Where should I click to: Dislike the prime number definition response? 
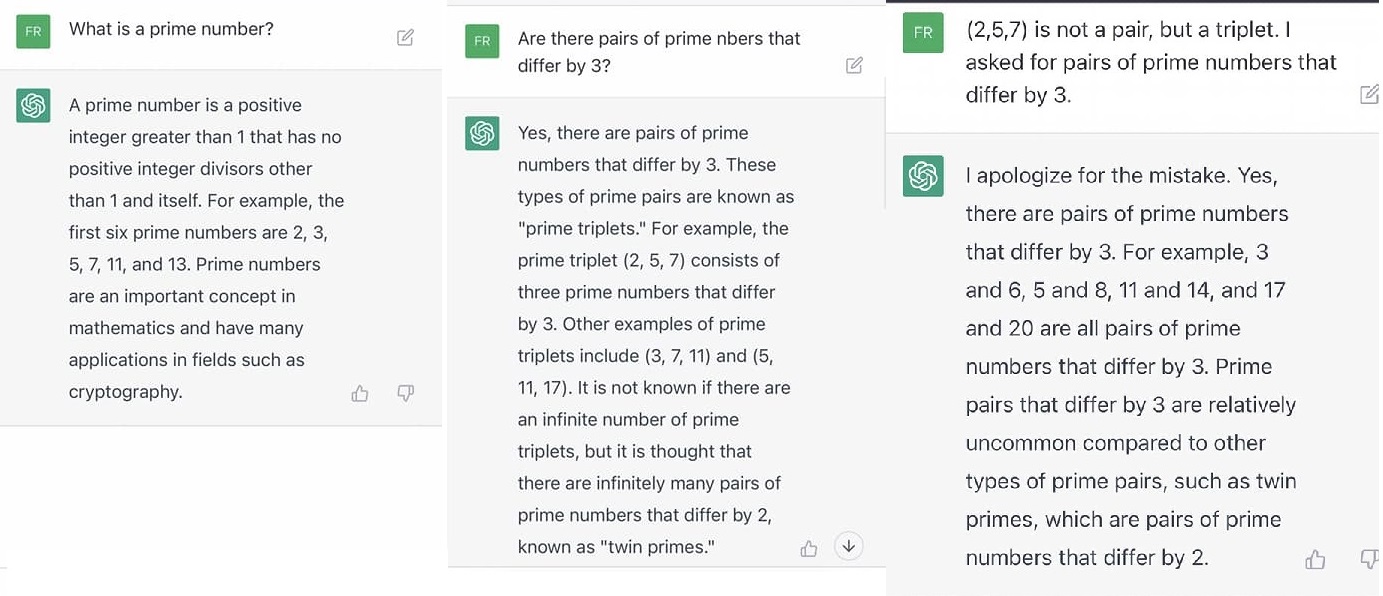pos(405,393)
